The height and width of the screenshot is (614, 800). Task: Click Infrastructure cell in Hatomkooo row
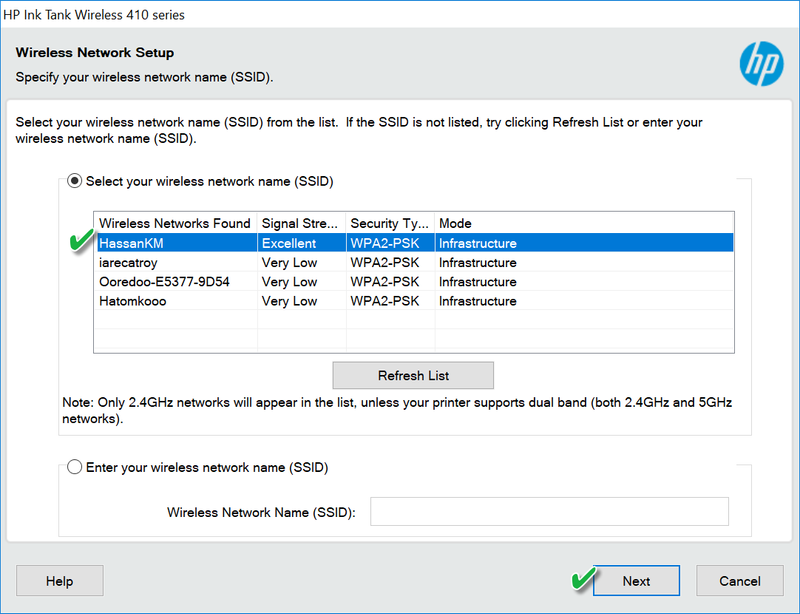coord(584,301)
